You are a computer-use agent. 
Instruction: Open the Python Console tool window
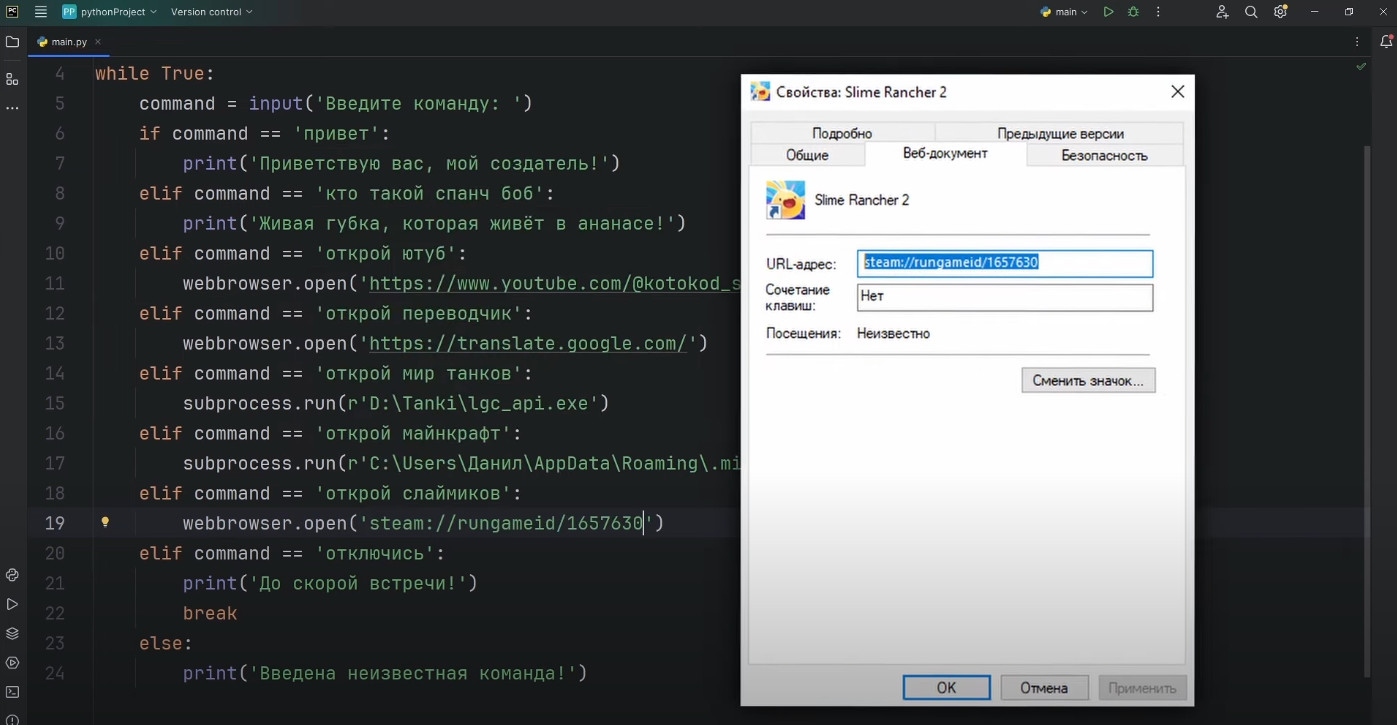(12, 575)
